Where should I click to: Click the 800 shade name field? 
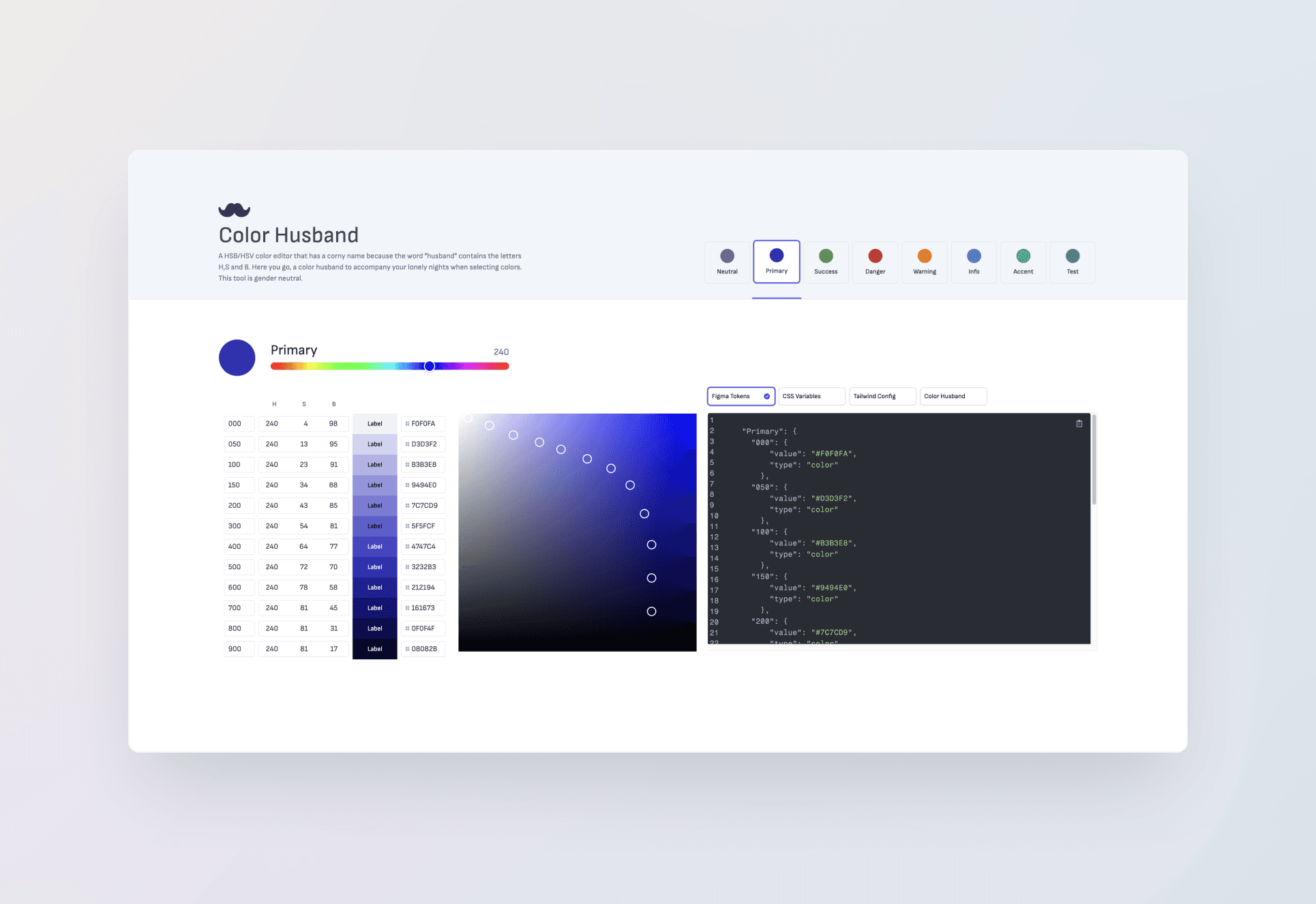point(239,628)
